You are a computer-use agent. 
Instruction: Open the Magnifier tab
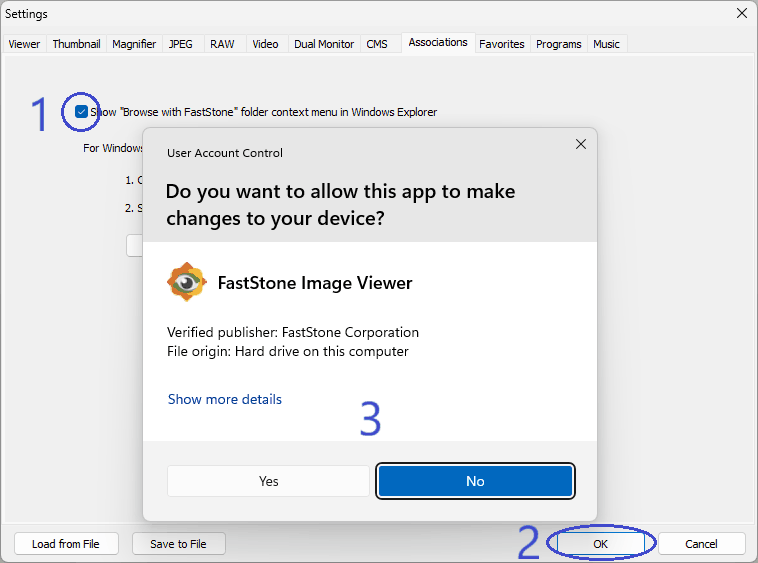click(x=134, y=44)
